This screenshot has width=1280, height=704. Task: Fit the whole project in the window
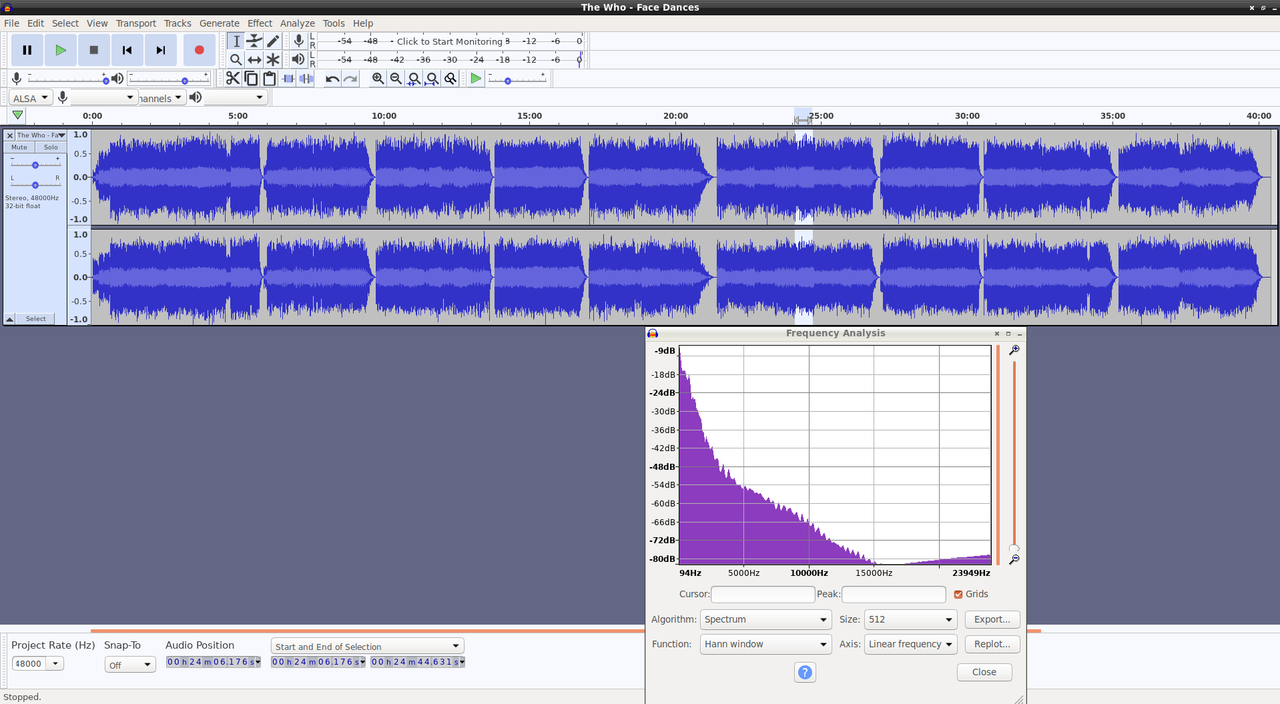pos(432,79)
